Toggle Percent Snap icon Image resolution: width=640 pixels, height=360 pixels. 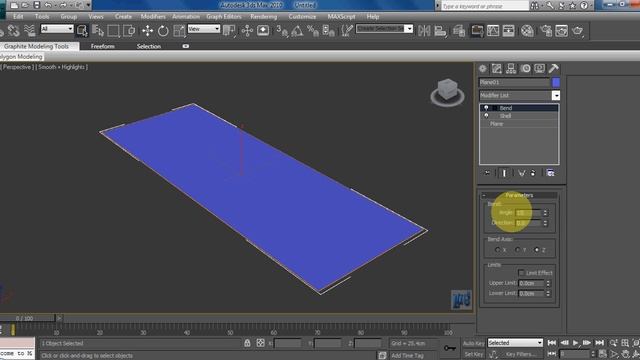(313, 31)
